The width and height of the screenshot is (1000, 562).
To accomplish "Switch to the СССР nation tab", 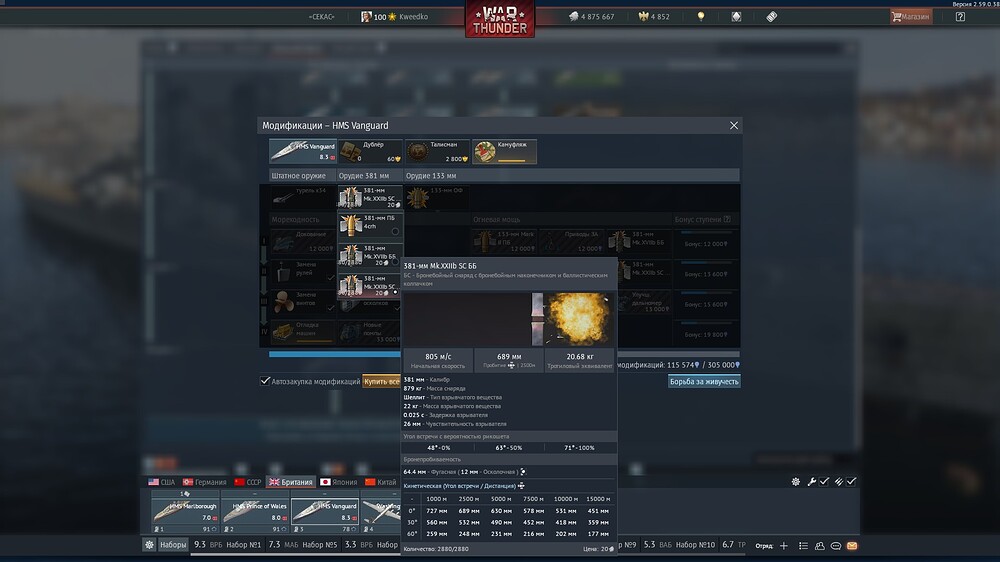I will 248,482.
